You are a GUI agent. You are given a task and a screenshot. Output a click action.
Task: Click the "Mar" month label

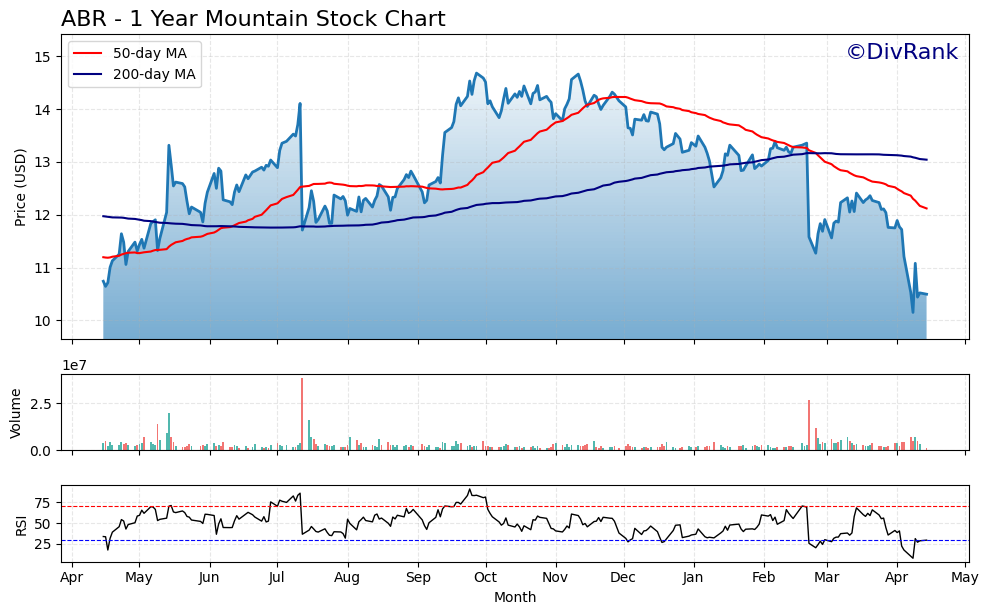827,578
